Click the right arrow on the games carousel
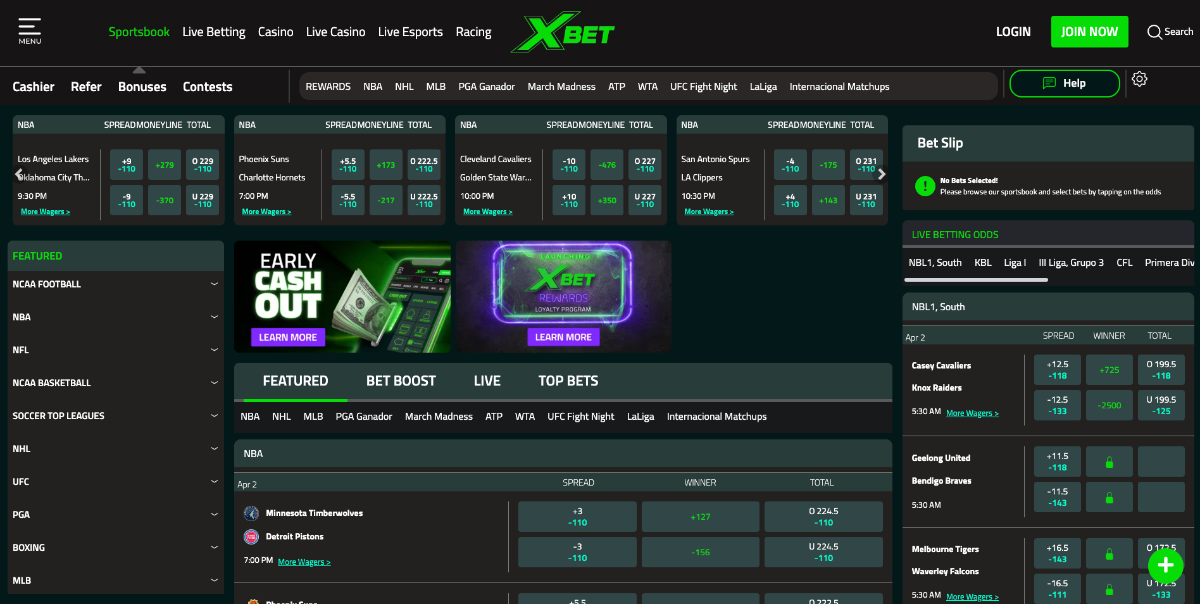This screenshot has height=604, width=1200. click(881, 173)
